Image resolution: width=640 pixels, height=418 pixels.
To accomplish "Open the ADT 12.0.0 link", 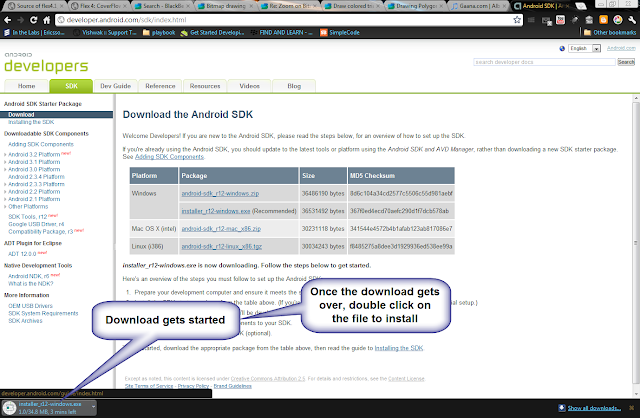I will [x=22, y=254].
